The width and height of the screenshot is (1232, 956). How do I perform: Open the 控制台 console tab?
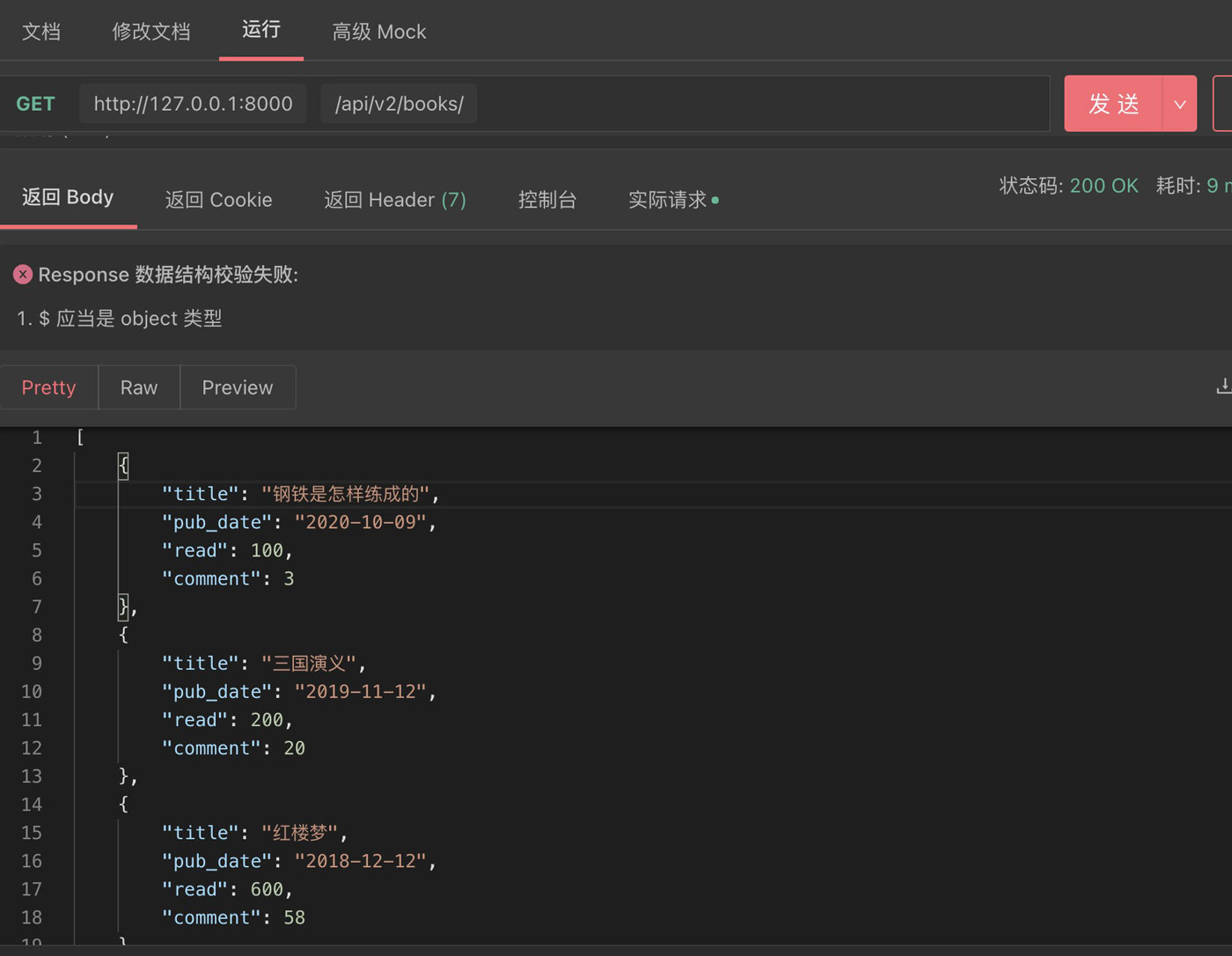pyautogui.click(x=546, y=200)
